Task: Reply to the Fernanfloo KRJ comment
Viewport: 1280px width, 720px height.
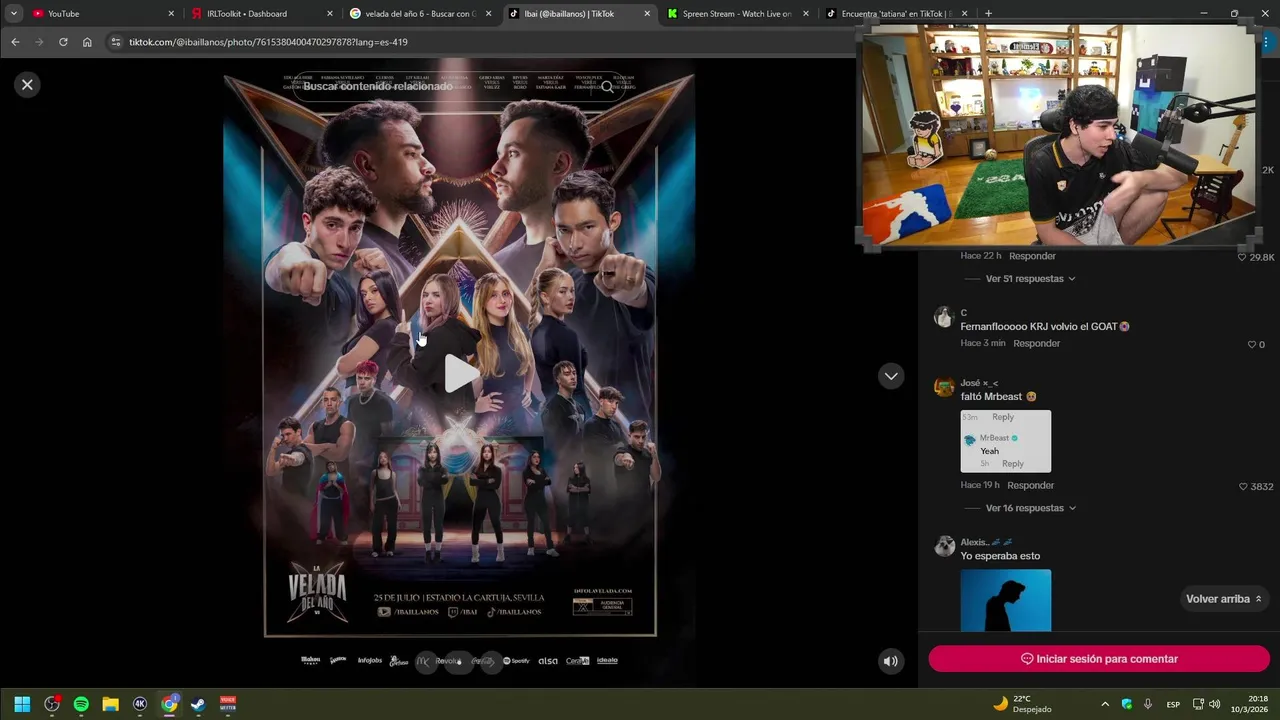Action: [x=1036, y=344]
